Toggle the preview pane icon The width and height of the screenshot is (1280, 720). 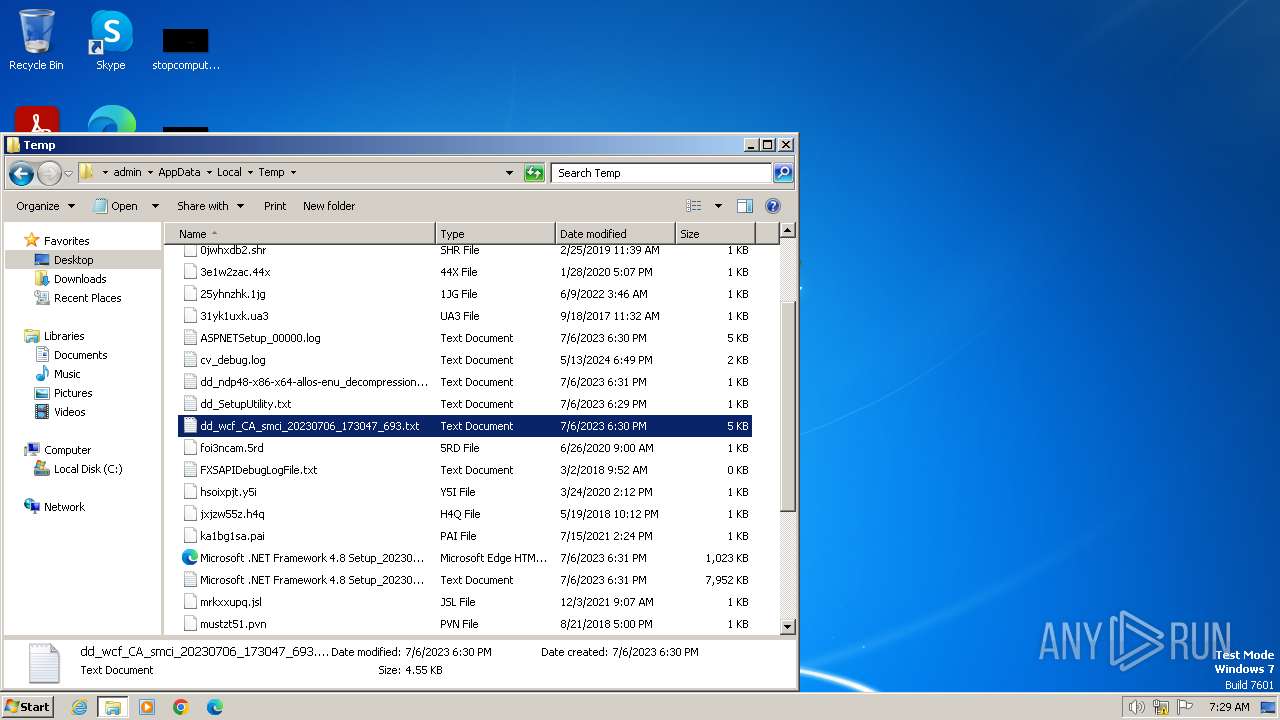point(745,206)
